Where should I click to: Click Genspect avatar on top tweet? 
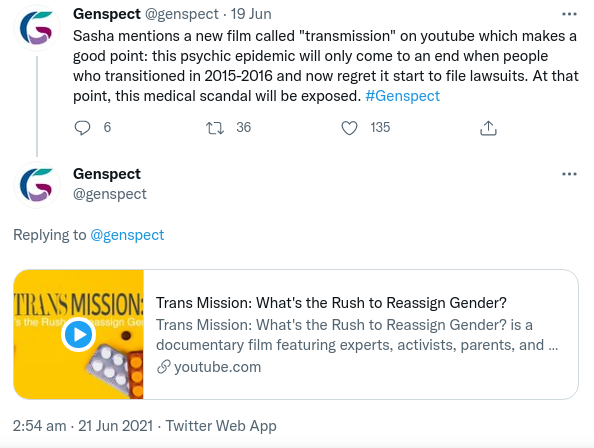coord(37,28)
